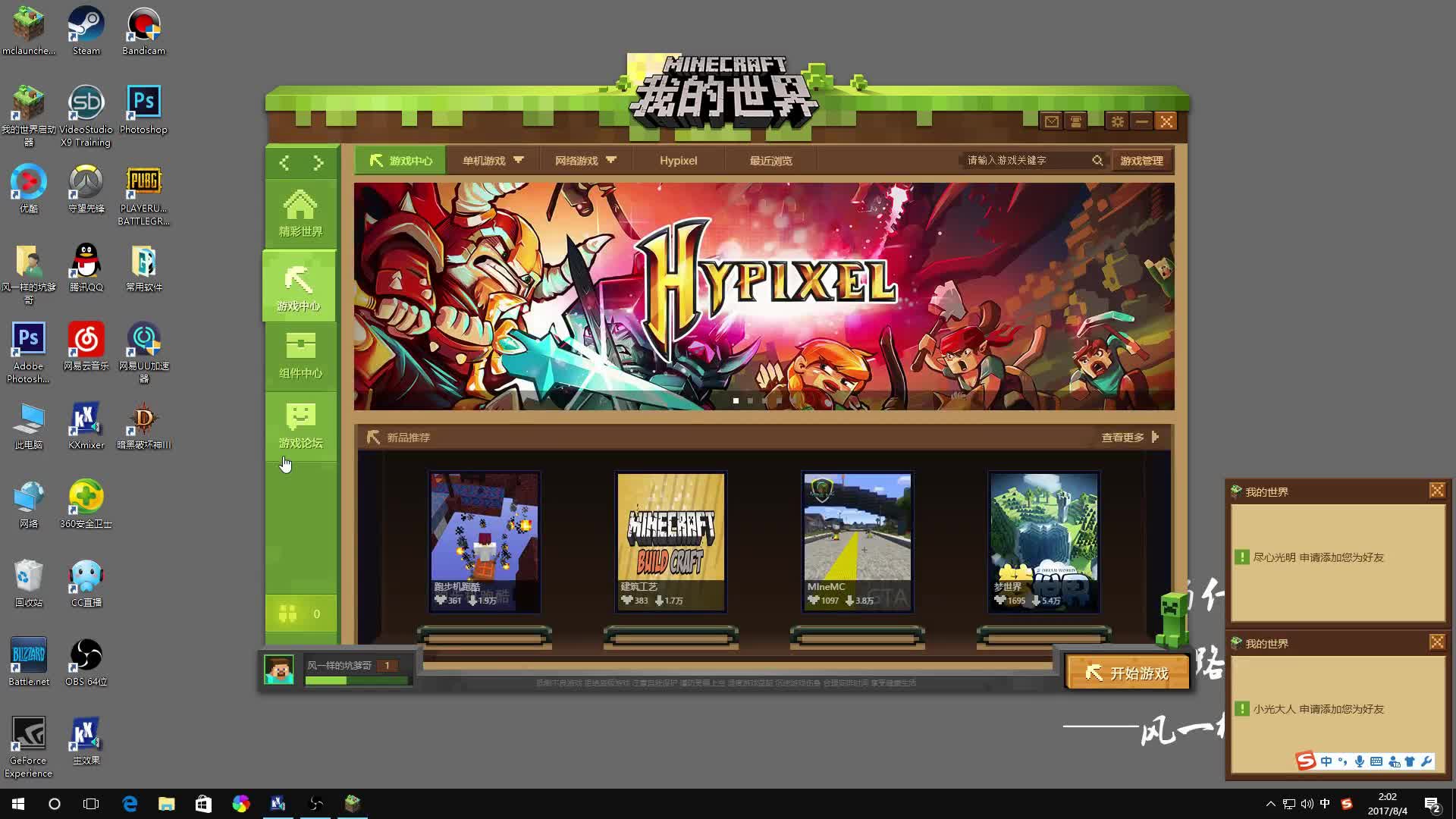Open Microsoft Edge from taskbar
Screen dimensions: 1456x819
coord(130,804)
